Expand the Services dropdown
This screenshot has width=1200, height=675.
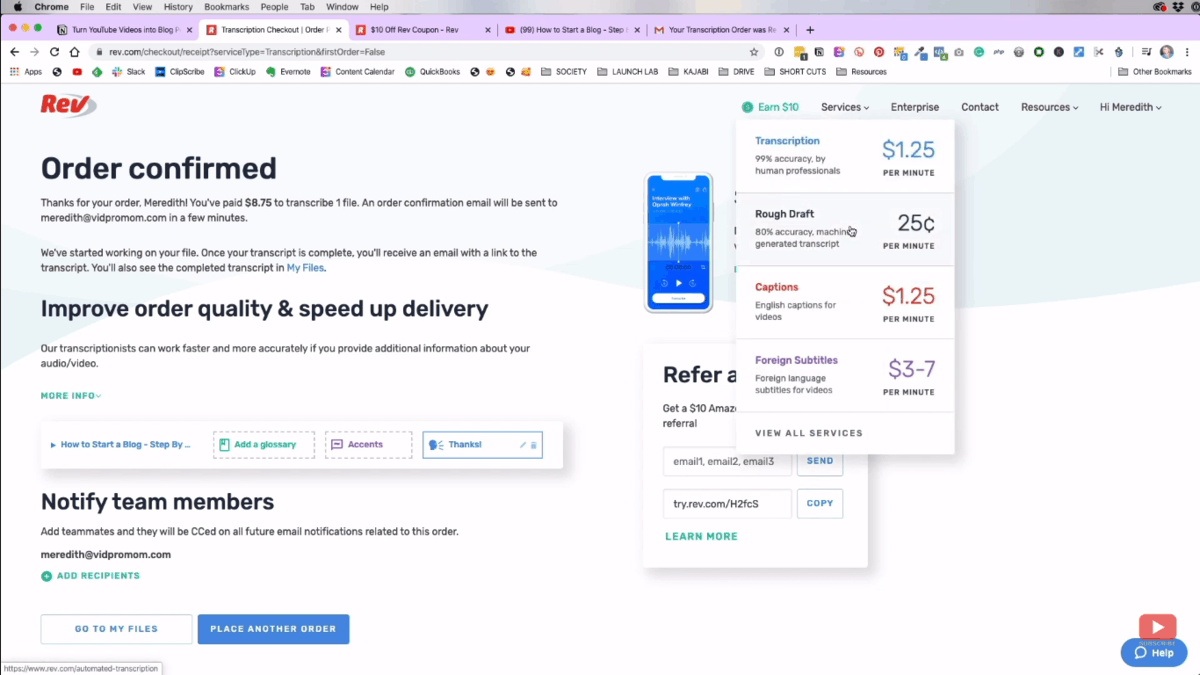[x=845, y=107]
